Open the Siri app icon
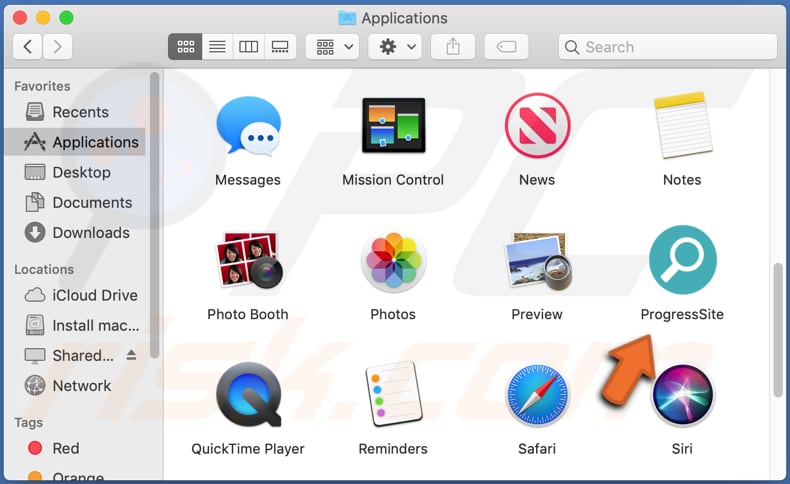Image resolution: width=790 pixels, height=484 pixels. tap(682, 396)
